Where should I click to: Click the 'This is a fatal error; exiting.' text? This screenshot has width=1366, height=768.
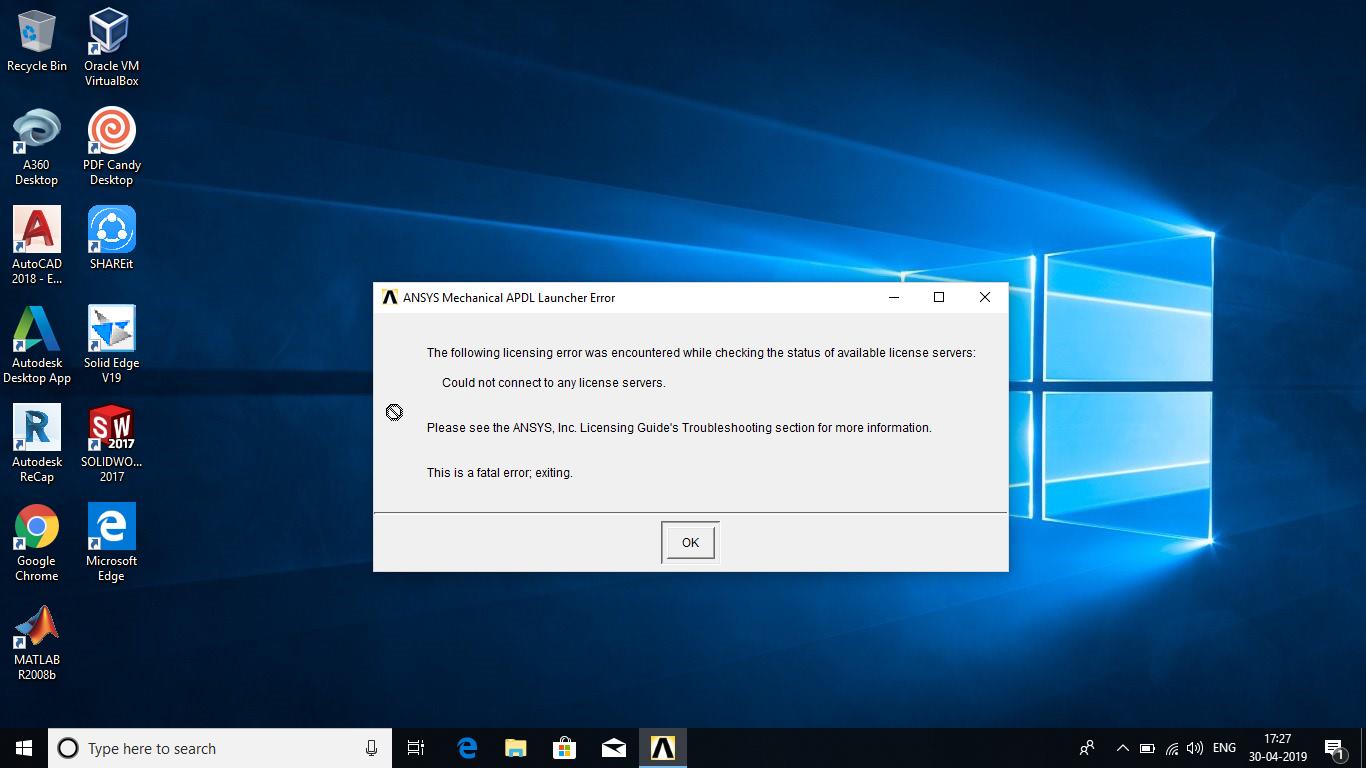coord(500,473)
